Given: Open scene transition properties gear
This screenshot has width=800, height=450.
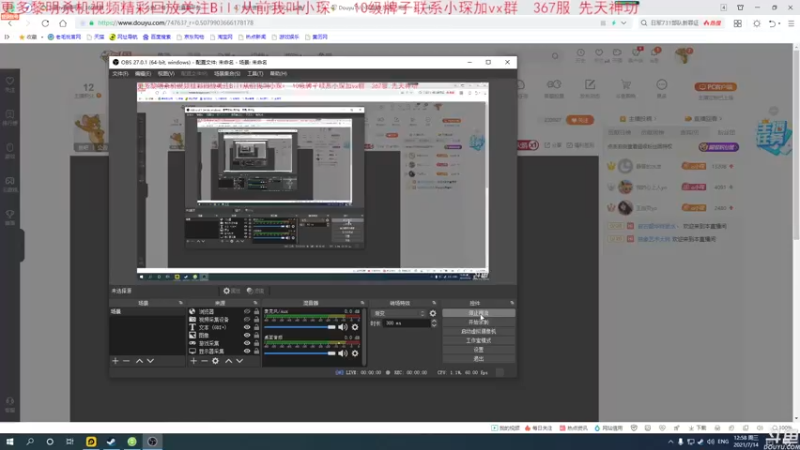Looking at the screenshot, I should point(433,313).
